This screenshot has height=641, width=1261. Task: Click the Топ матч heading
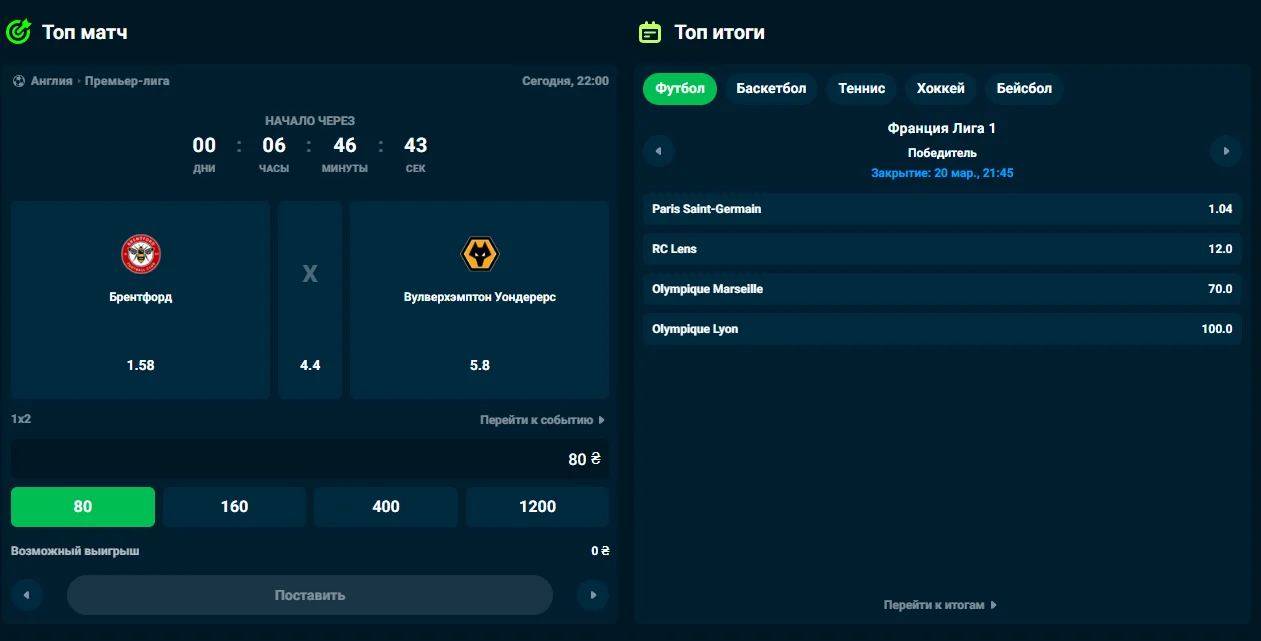point(85,32)
